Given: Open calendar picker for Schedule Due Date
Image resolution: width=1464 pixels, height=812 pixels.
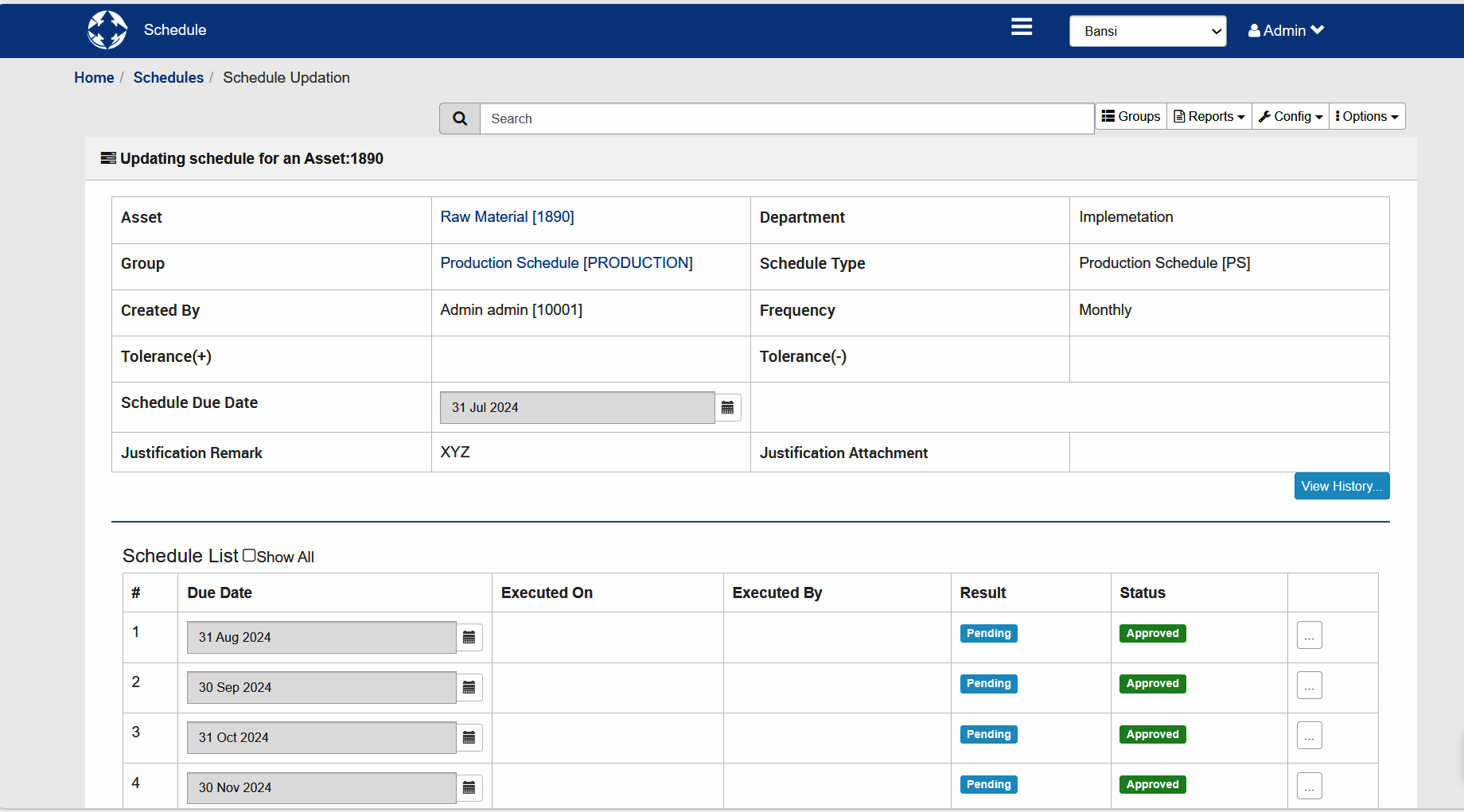Looking at the screenshot, I should 727,406.
